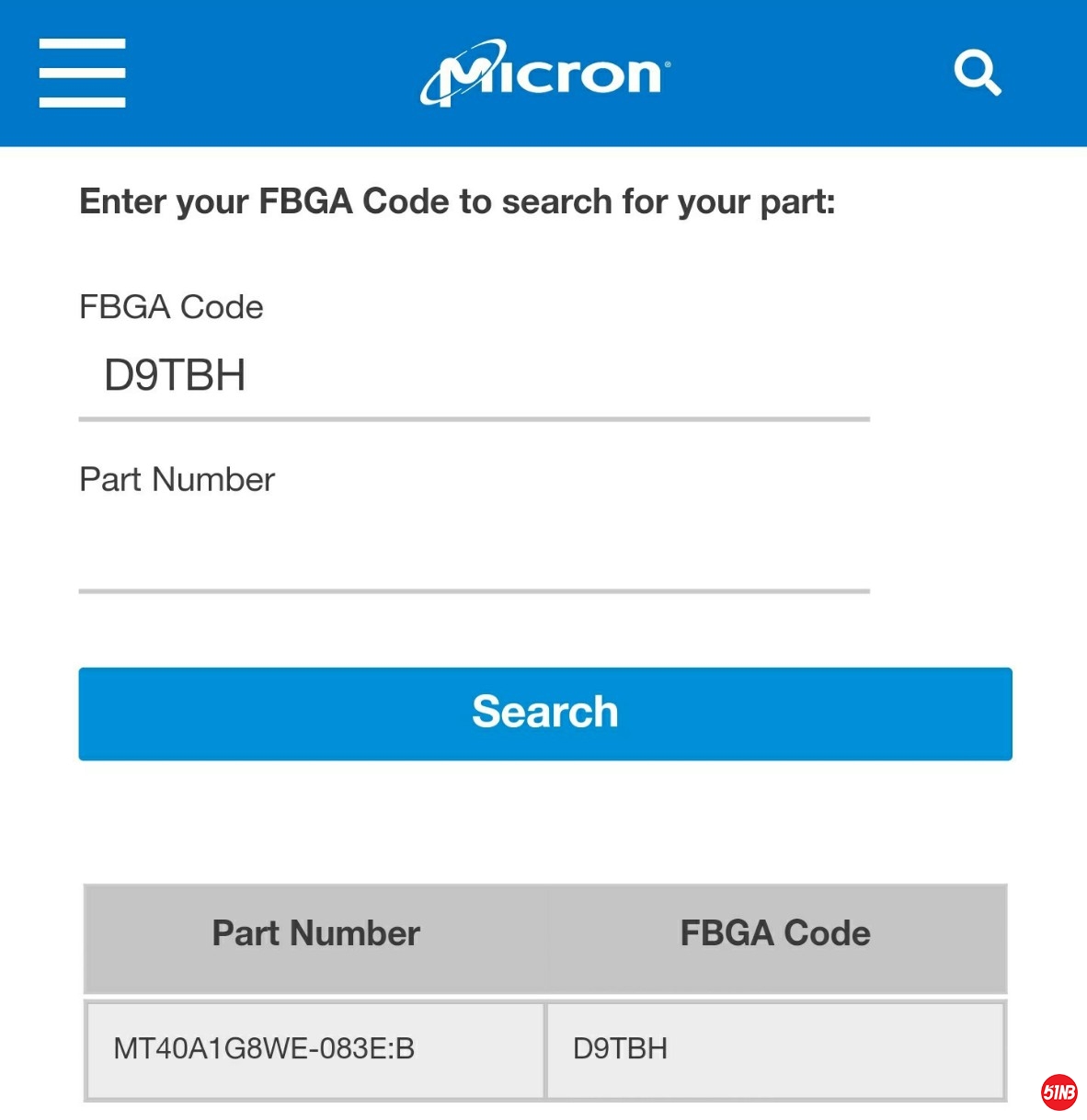Click the red 51NB watermark badge

pyautogui.click(x=1058, y=1091)
